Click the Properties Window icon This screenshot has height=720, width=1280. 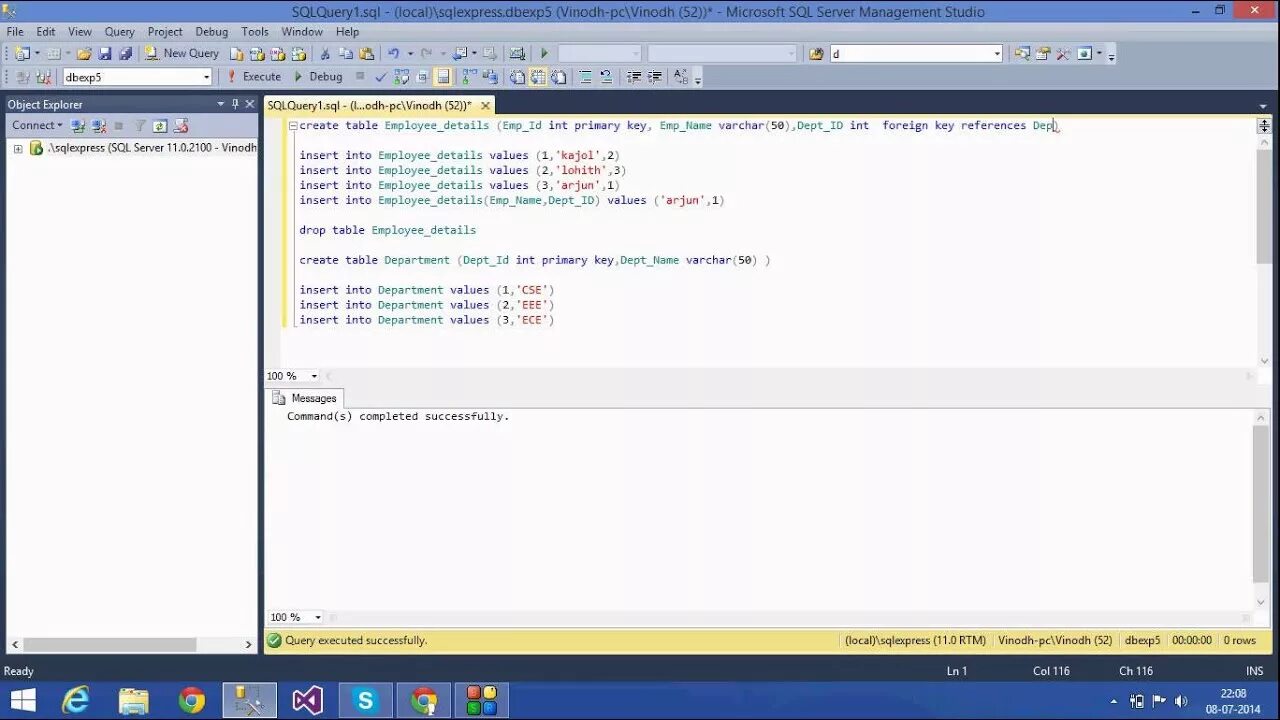(1043, 53)
